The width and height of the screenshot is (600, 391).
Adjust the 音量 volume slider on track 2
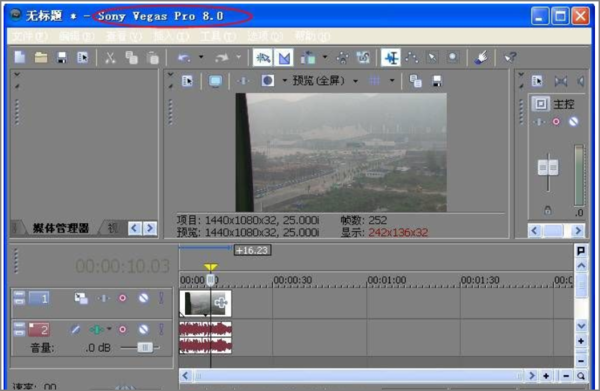point(145,347)
